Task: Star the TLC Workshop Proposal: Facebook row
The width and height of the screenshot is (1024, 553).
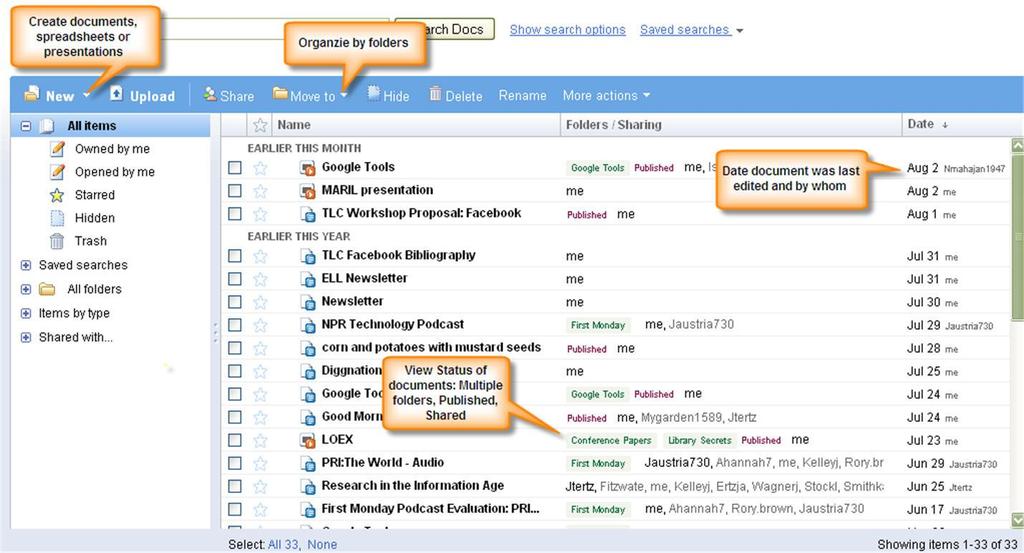Action: [x=260, y=214]
